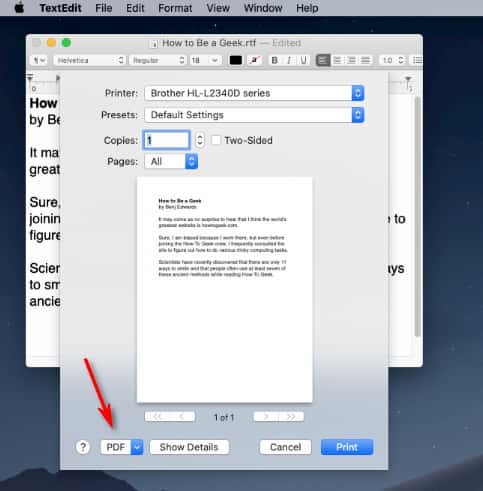Viewport: 483px width, 491px height.
Task: Toggle bold formatting
Action: (275, 60)
